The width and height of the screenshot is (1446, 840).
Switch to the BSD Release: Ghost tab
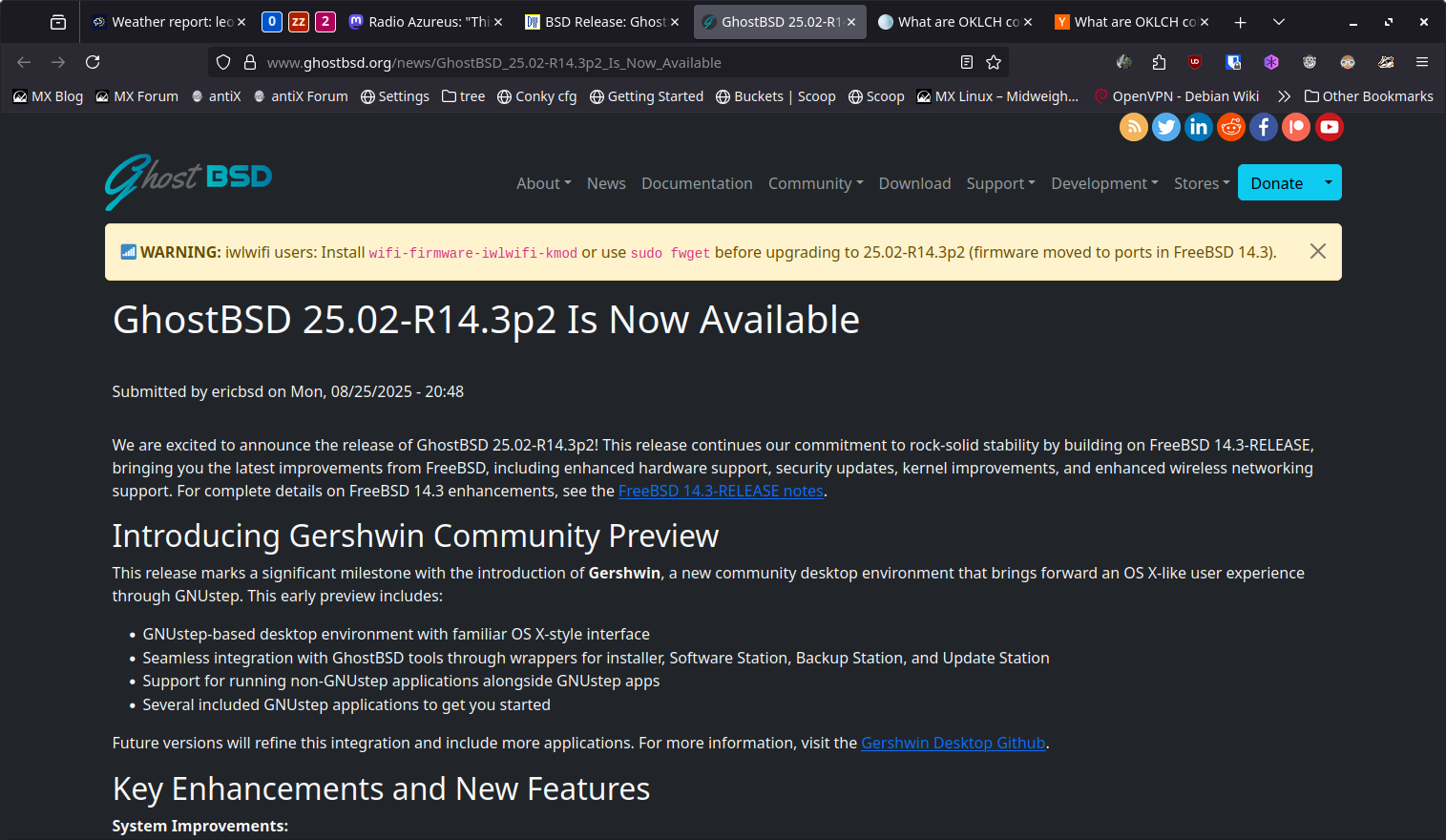602,22
